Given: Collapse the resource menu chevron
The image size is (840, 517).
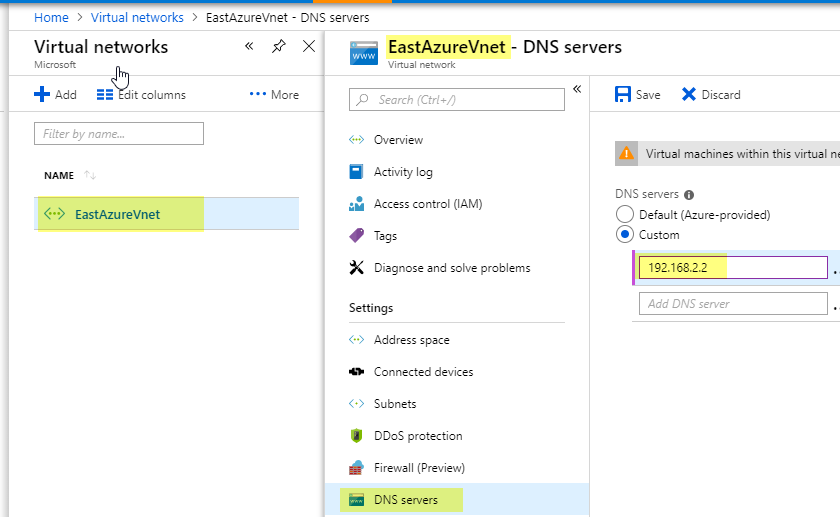Looking at the screenshot, I should point(577,89).
